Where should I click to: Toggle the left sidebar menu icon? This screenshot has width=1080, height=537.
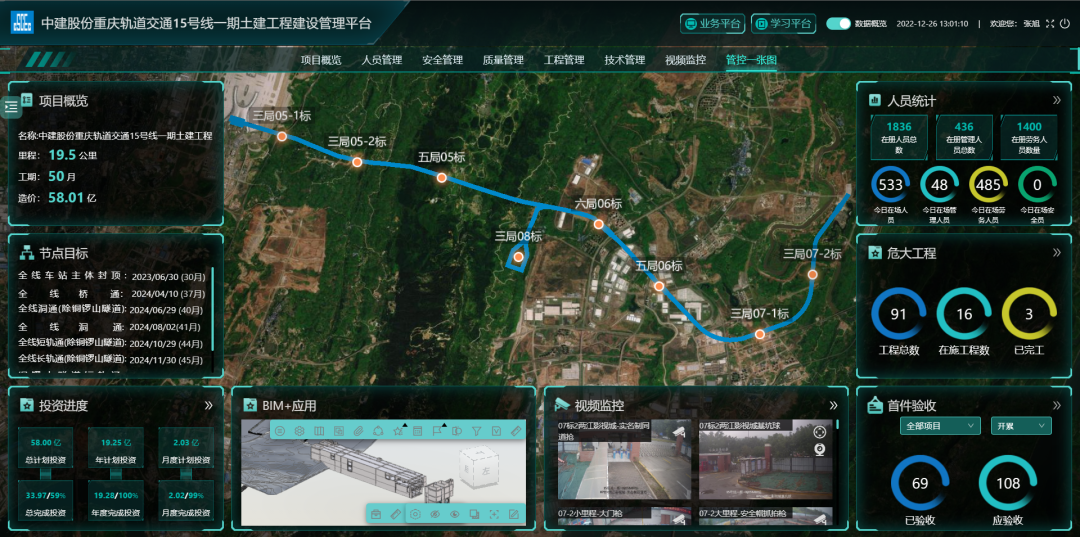[11, 107]
